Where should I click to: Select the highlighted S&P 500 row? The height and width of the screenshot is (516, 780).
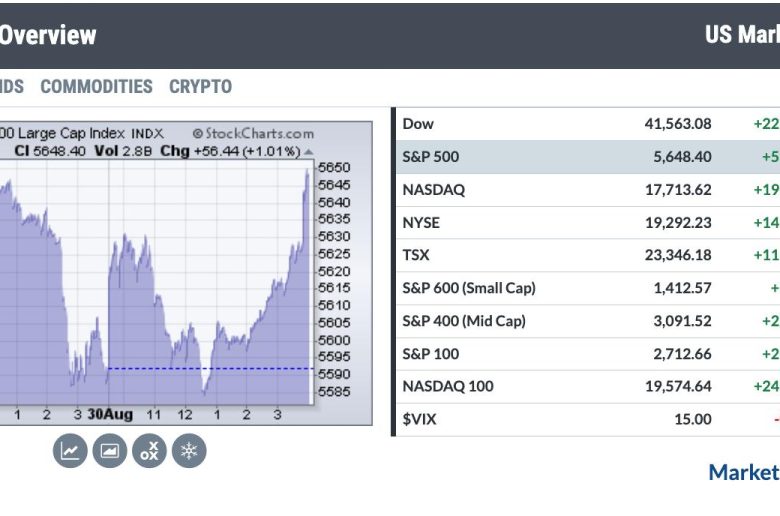(x=588, y=157)
